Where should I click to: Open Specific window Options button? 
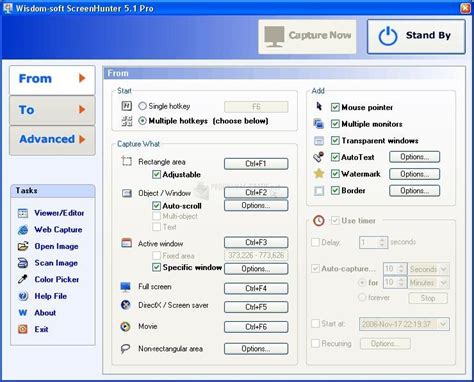(x=256, y=269)
